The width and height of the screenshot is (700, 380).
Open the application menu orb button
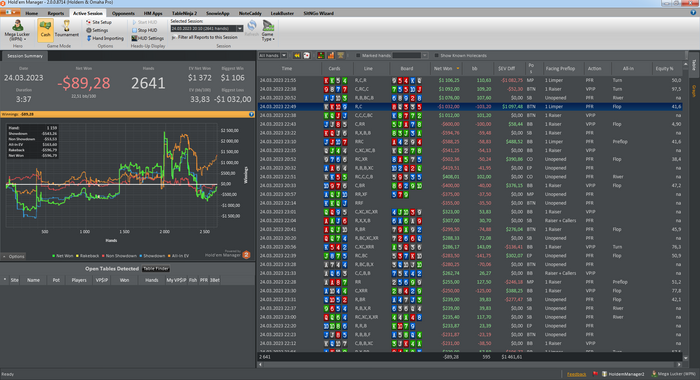(11, 13)
